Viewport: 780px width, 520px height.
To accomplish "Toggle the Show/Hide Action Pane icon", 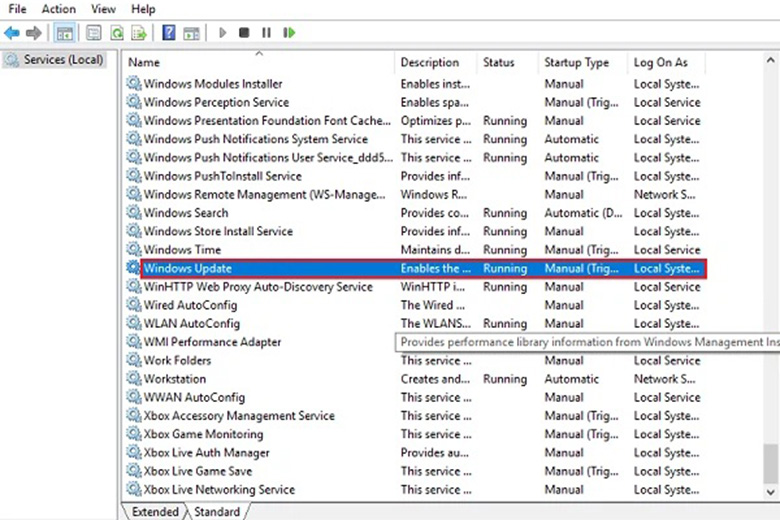I will tap(192, 33).
